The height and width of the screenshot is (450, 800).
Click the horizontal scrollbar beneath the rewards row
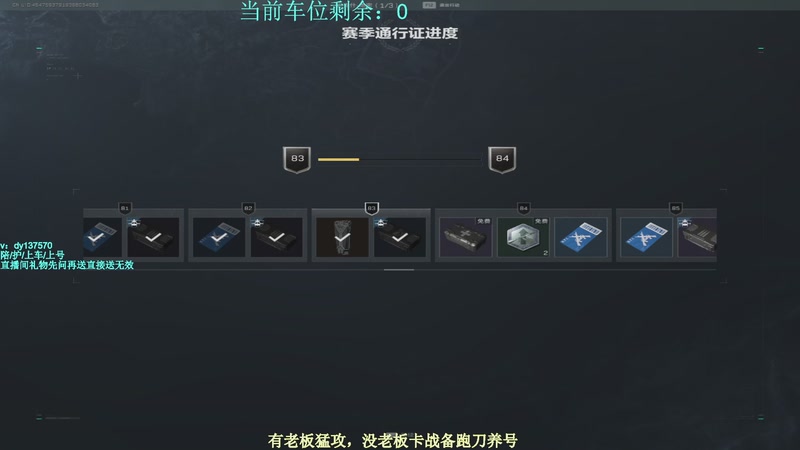point(399,270)
